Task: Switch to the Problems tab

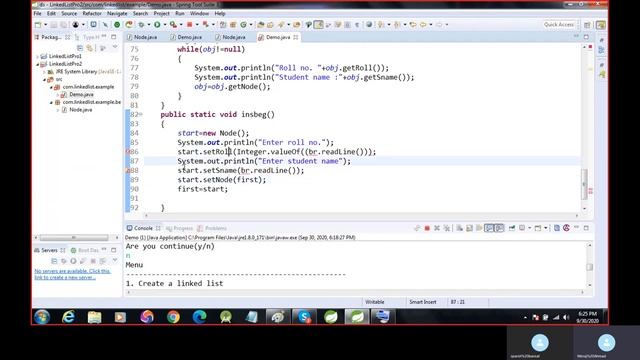Action: pyautogui.click(x=212, y=228)
